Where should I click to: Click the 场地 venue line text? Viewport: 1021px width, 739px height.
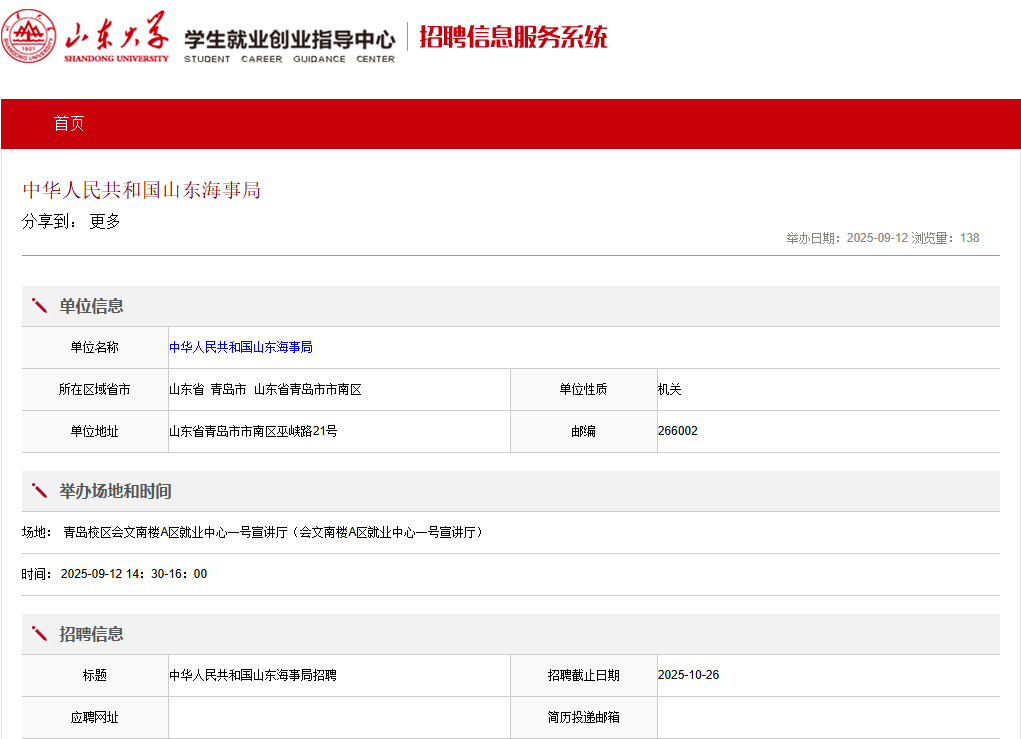tap(253, 533)
